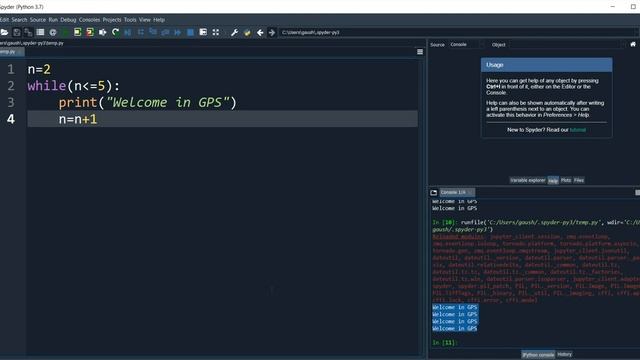Open the Projects menu

(112, 20)
